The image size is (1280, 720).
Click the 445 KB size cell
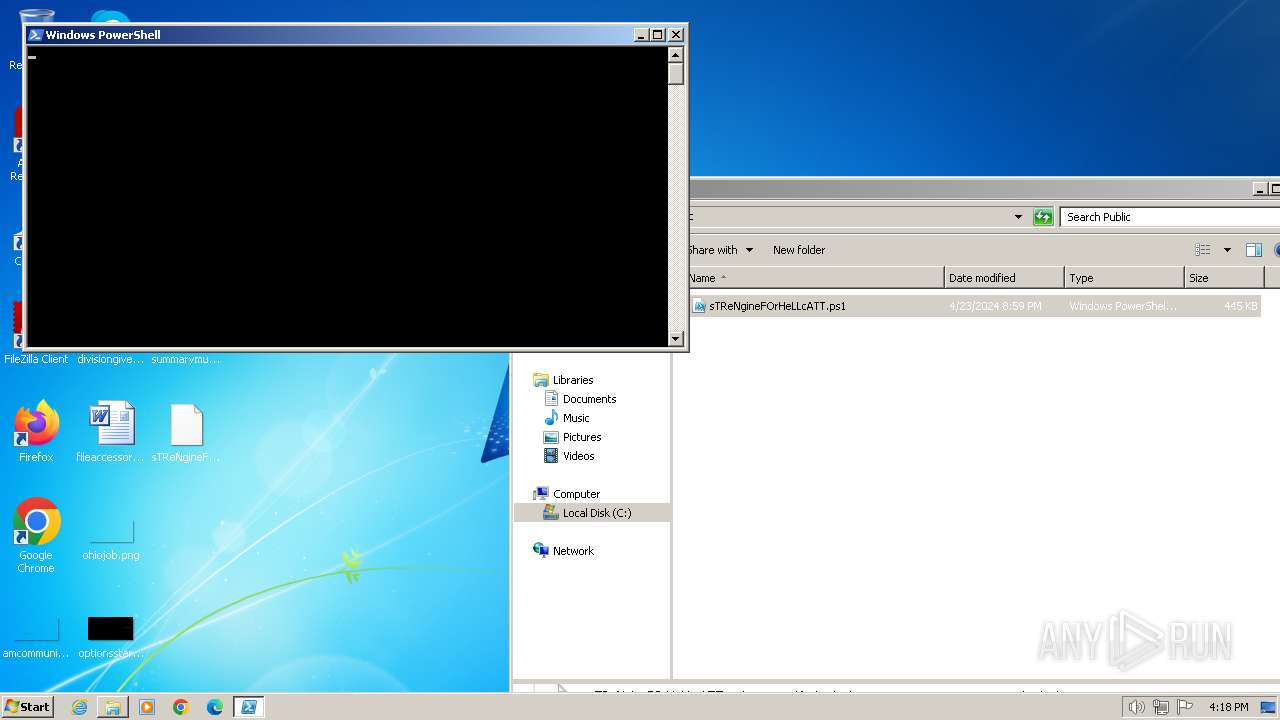click(x=1240, y=306)
